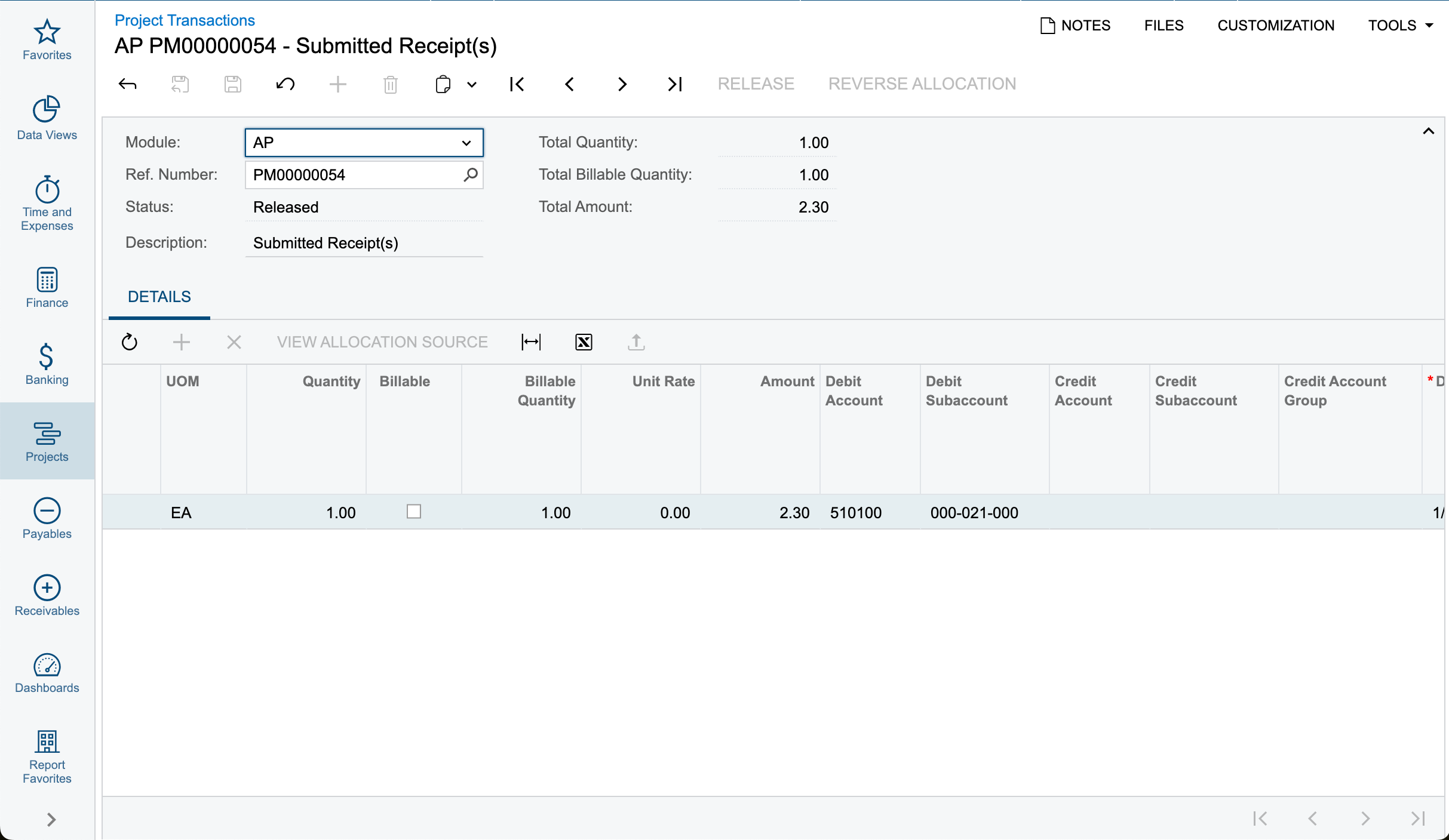Go to previous record
Viewport: 1449px width, 840px height.
tap(570, 84)
